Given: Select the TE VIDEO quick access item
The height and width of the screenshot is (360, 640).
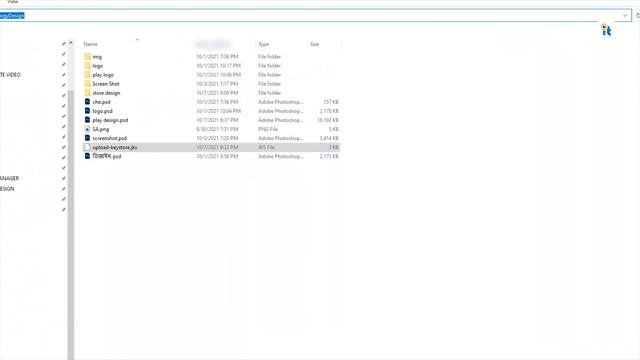Looking at the screenshot, I should pos(10,75).
